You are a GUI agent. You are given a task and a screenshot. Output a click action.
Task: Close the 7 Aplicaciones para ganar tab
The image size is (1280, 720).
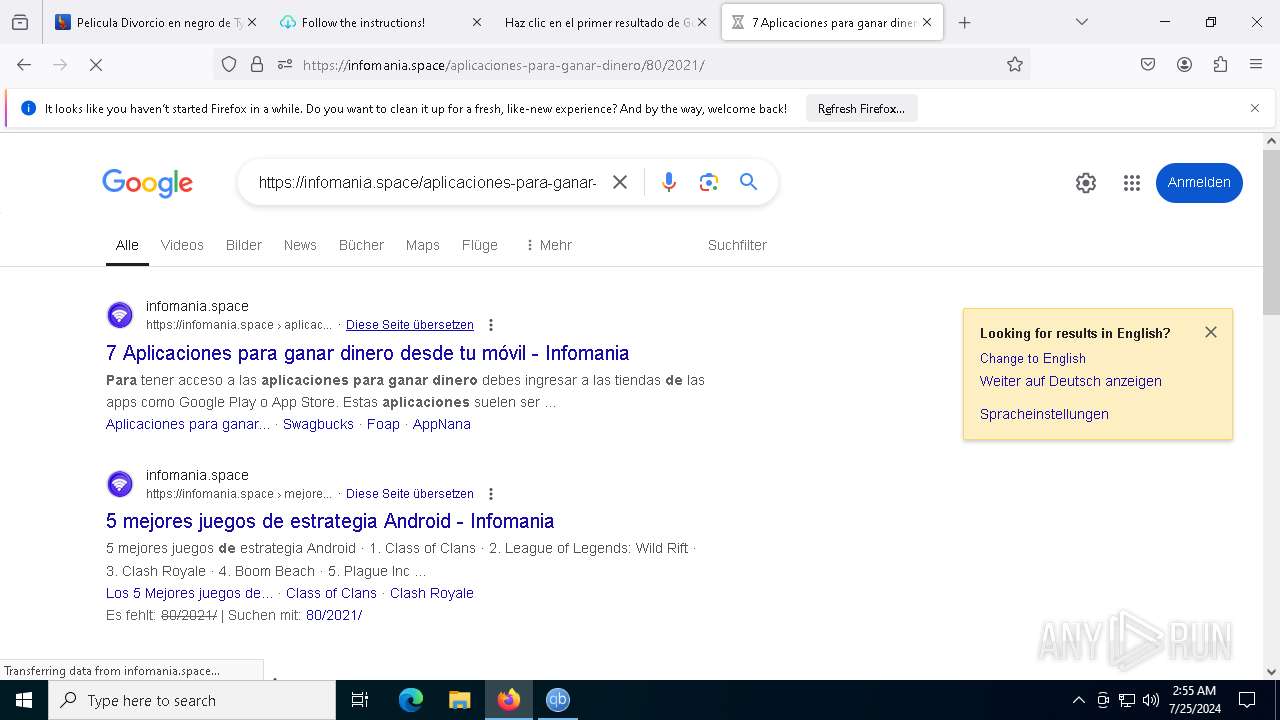click(x=927, y=22)
